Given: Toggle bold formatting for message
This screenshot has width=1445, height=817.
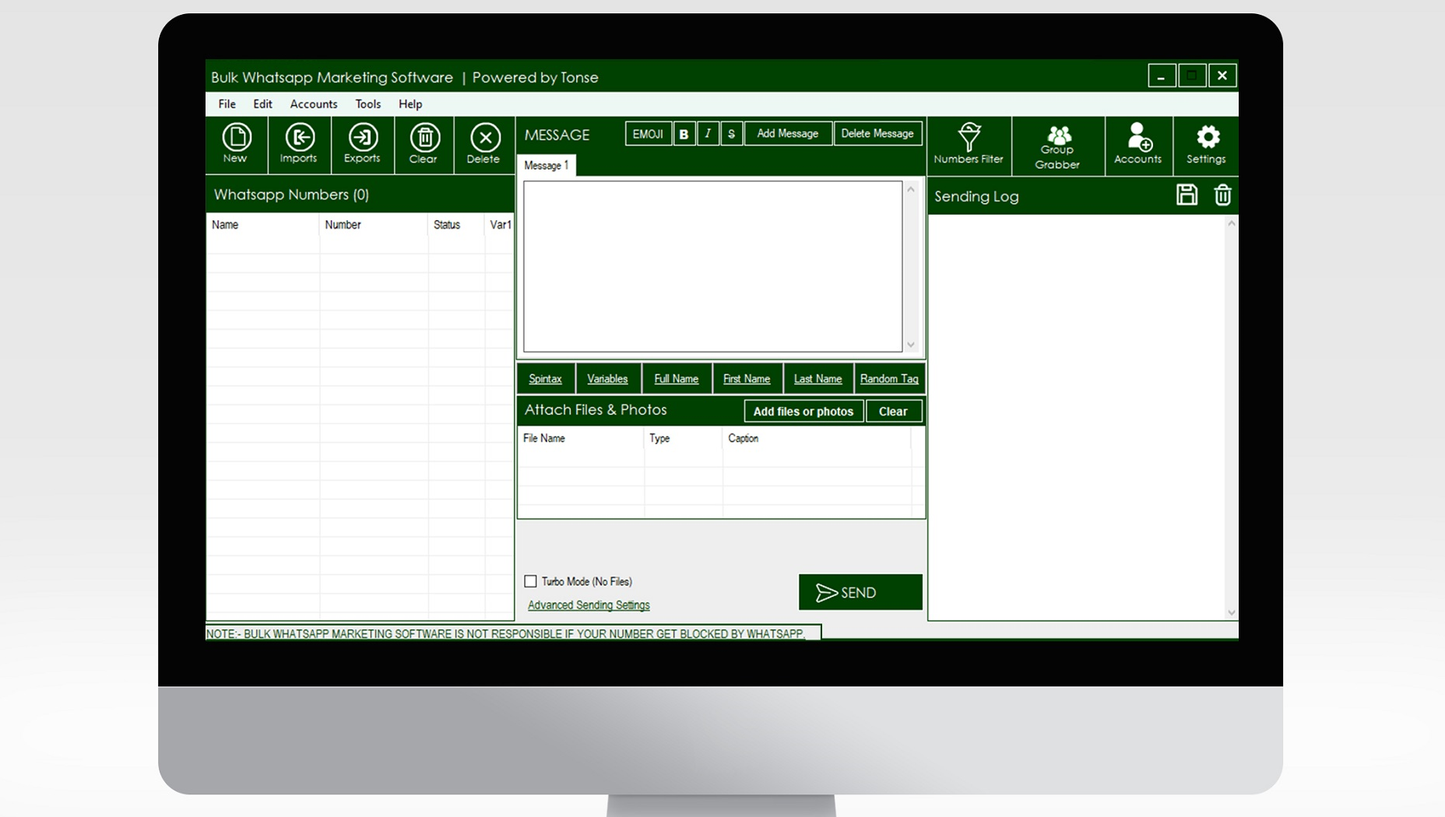Looking at the screenshot, I should coord(684,134).
